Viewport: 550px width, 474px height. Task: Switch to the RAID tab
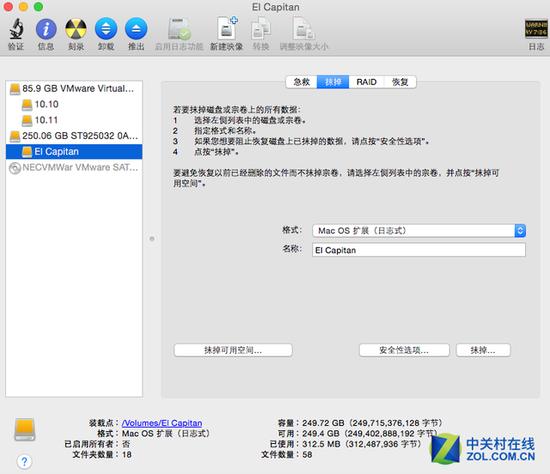(x=367, y=82)
